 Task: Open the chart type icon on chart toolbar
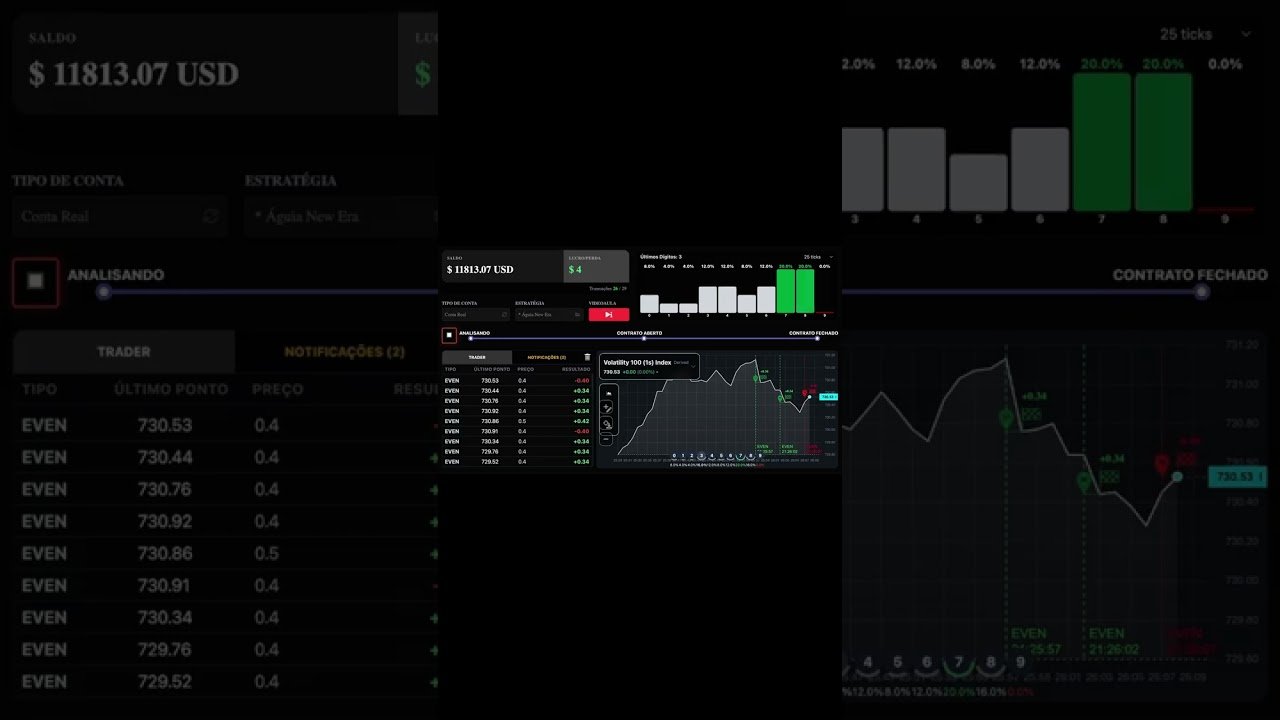point(608,394)
